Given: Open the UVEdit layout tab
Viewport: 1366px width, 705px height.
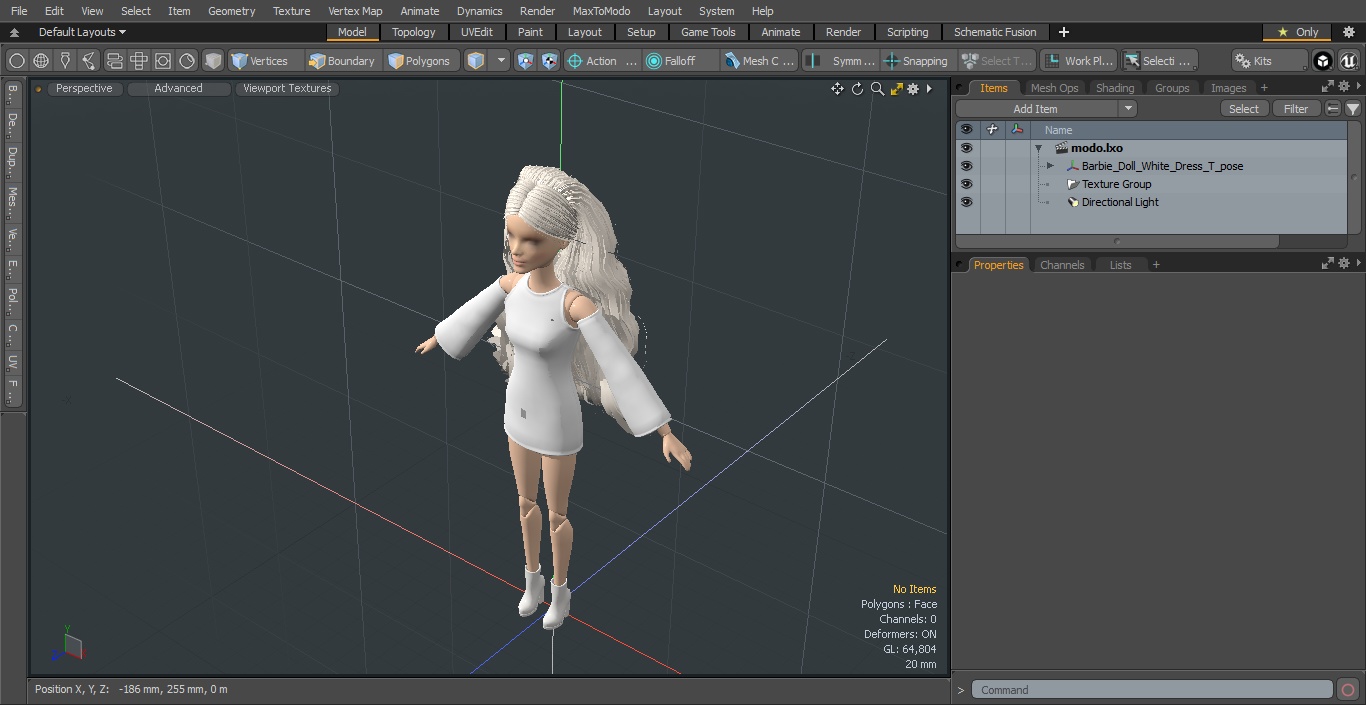Looking at the screenshot, I should [477, 32].
